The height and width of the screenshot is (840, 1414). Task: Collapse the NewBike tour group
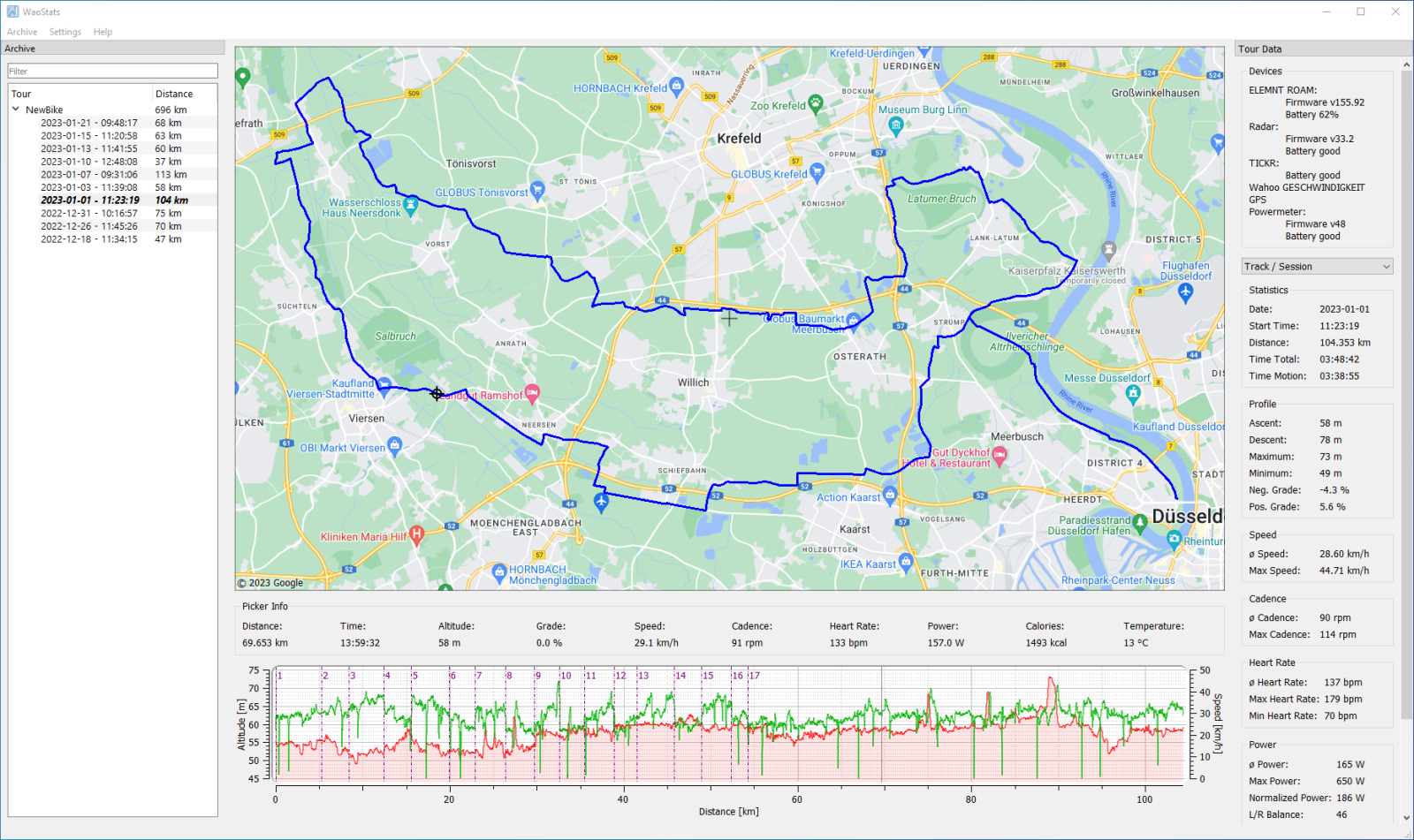[16, 110]
